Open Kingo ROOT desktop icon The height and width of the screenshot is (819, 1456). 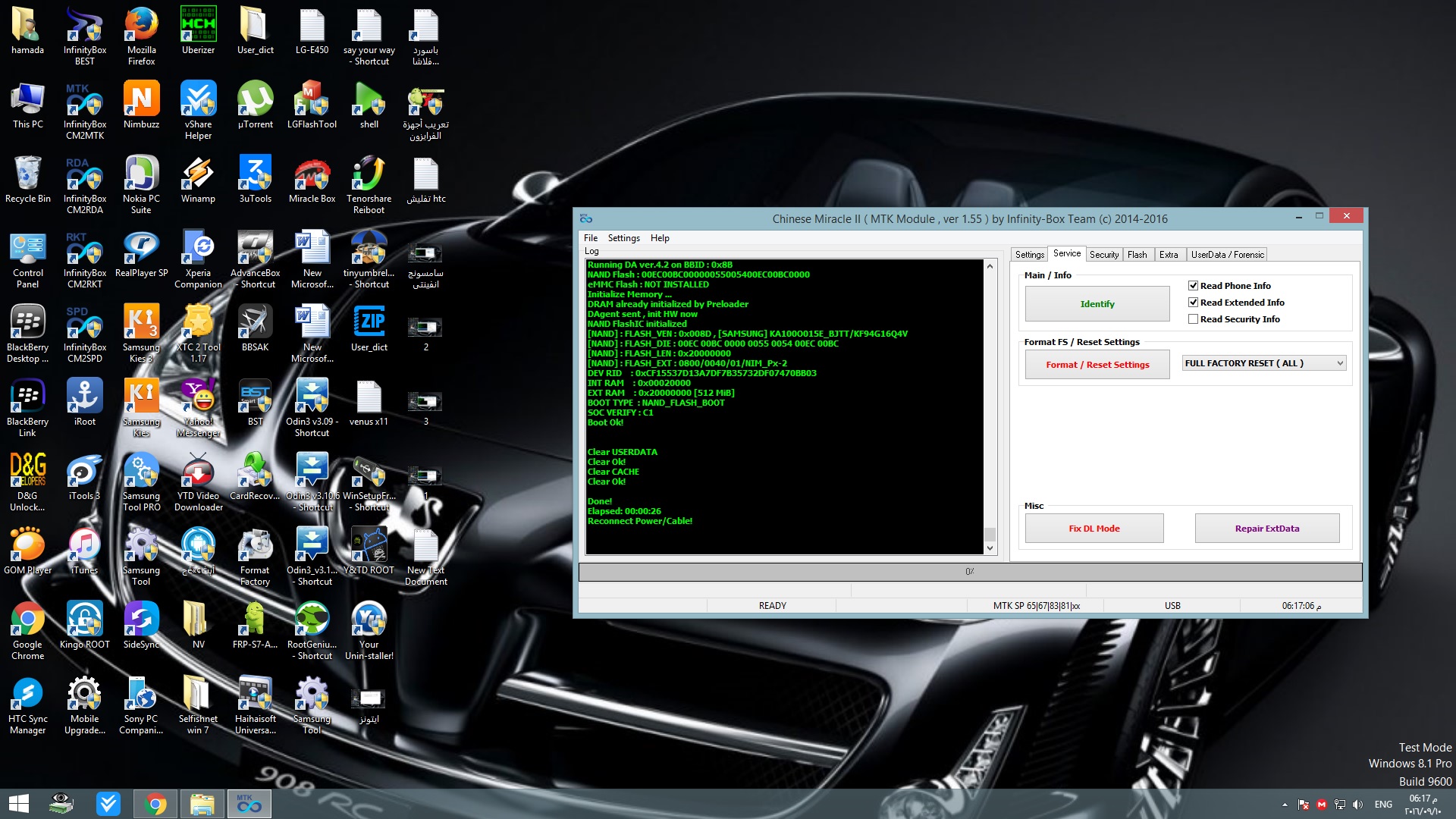(84, 625)
